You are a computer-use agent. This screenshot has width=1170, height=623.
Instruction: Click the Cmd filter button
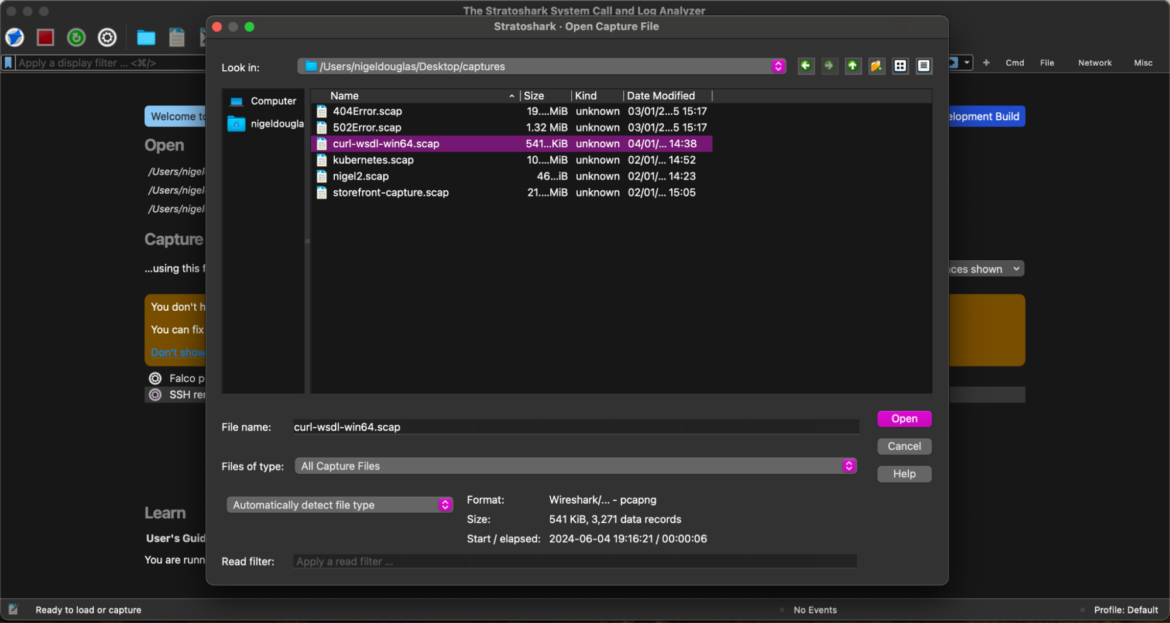1015,63
